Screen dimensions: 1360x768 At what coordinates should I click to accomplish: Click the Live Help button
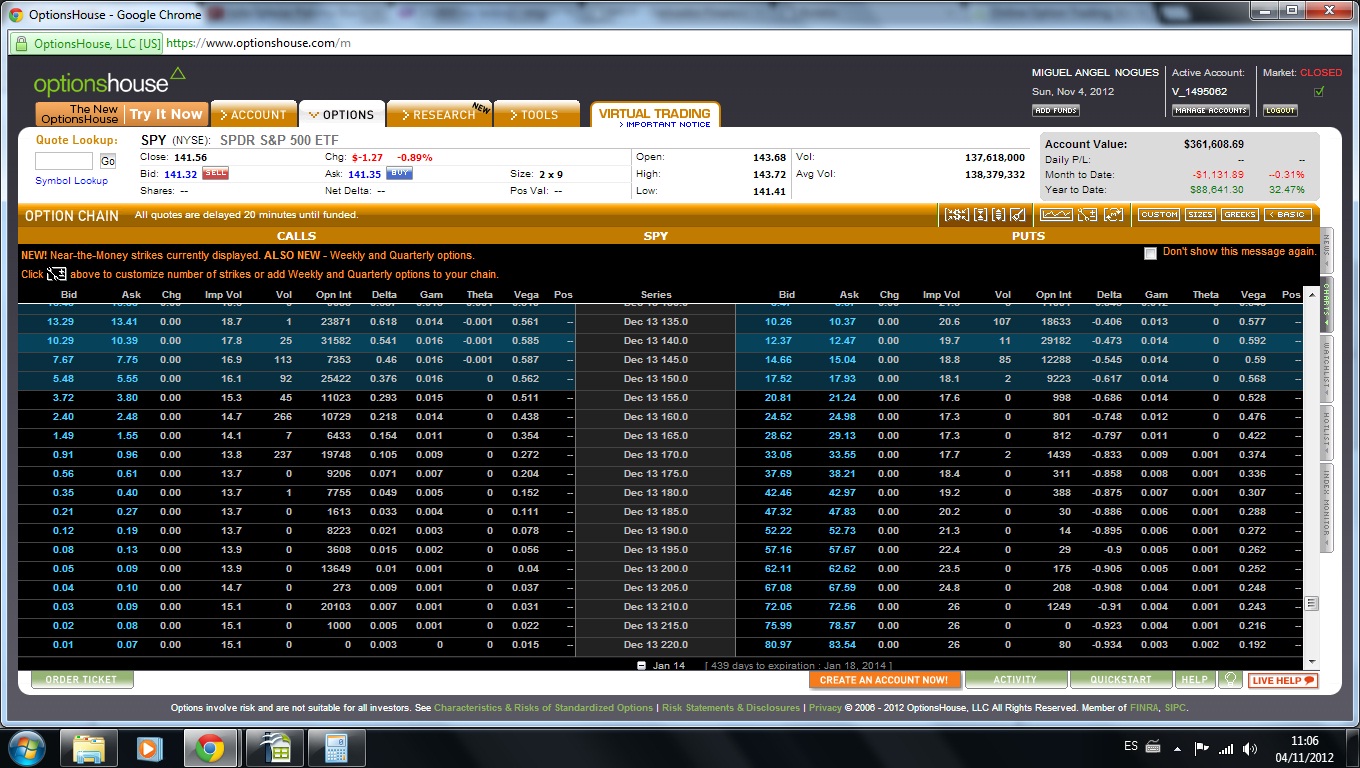pyautogui.click(x=1283, y=680)
